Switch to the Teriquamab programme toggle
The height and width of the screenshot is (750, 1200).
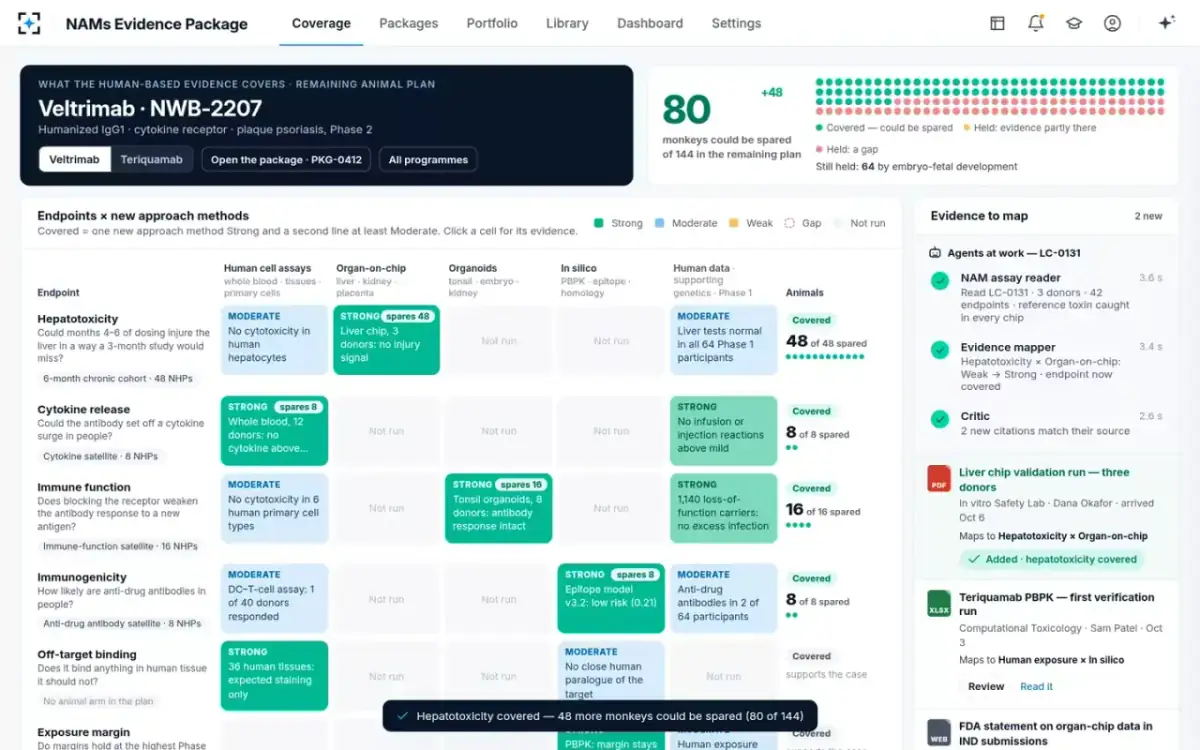pos(152,159)
